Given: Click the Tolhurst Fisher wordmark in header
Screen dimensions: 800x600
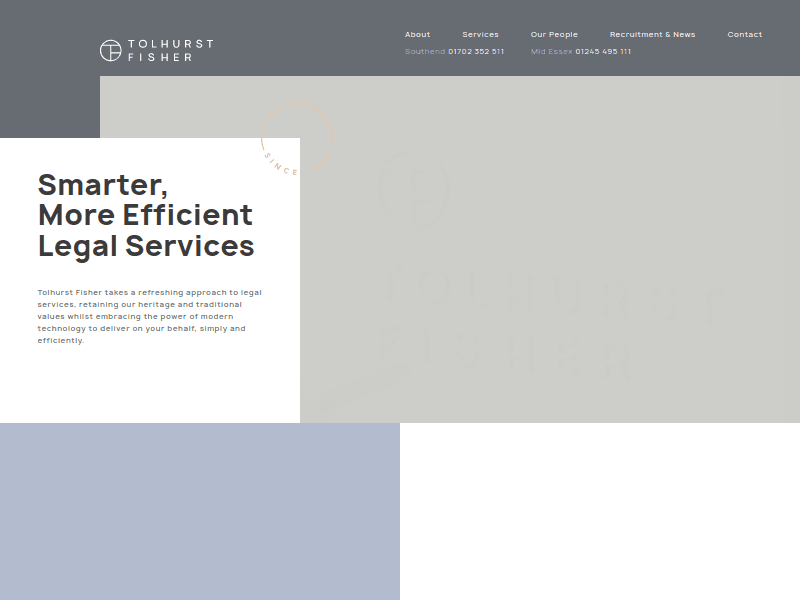Looking at the screenshot, I should click(170, 51).
